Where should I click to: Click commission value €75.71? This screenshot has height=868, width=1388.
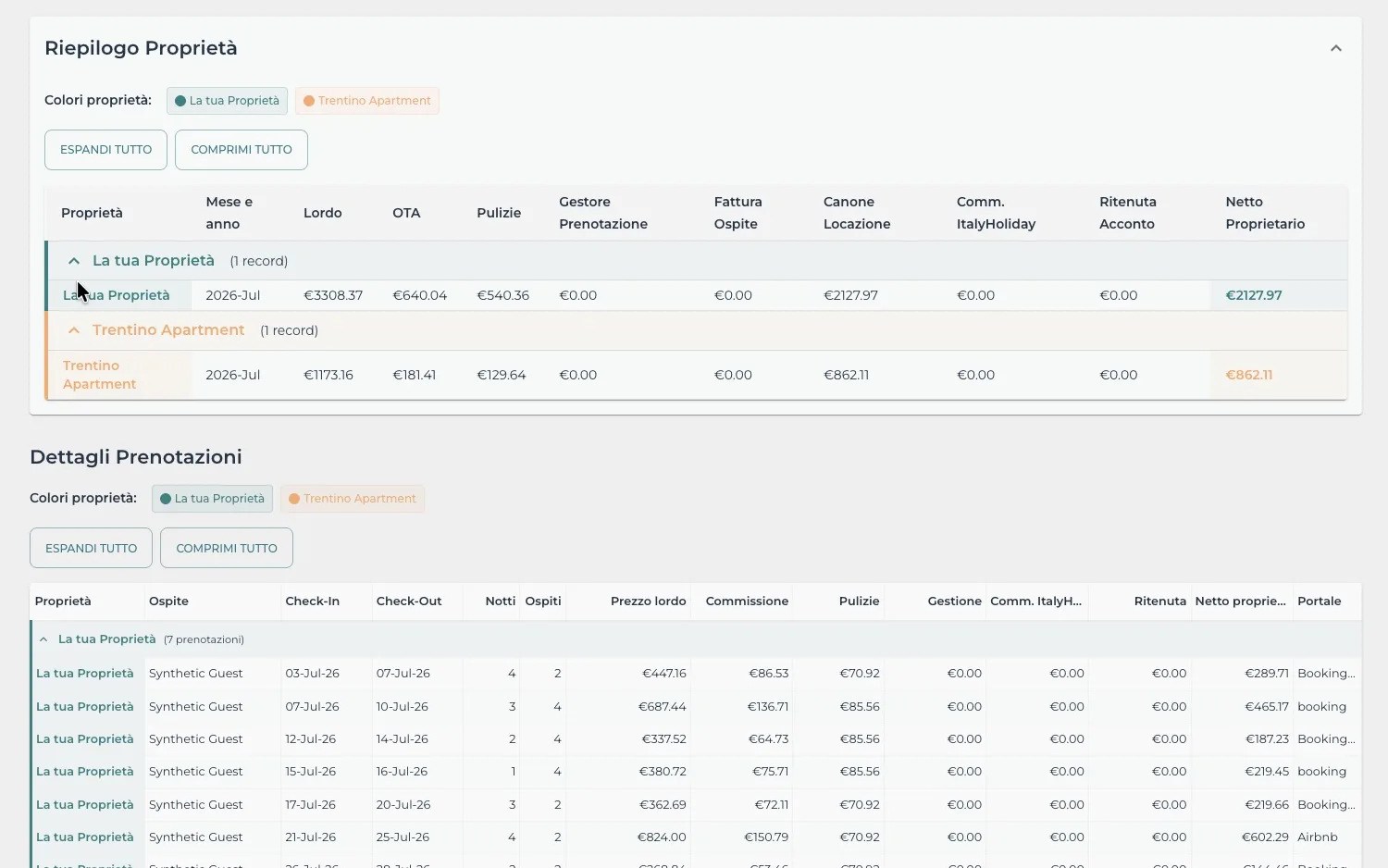[x=769, y=772]
